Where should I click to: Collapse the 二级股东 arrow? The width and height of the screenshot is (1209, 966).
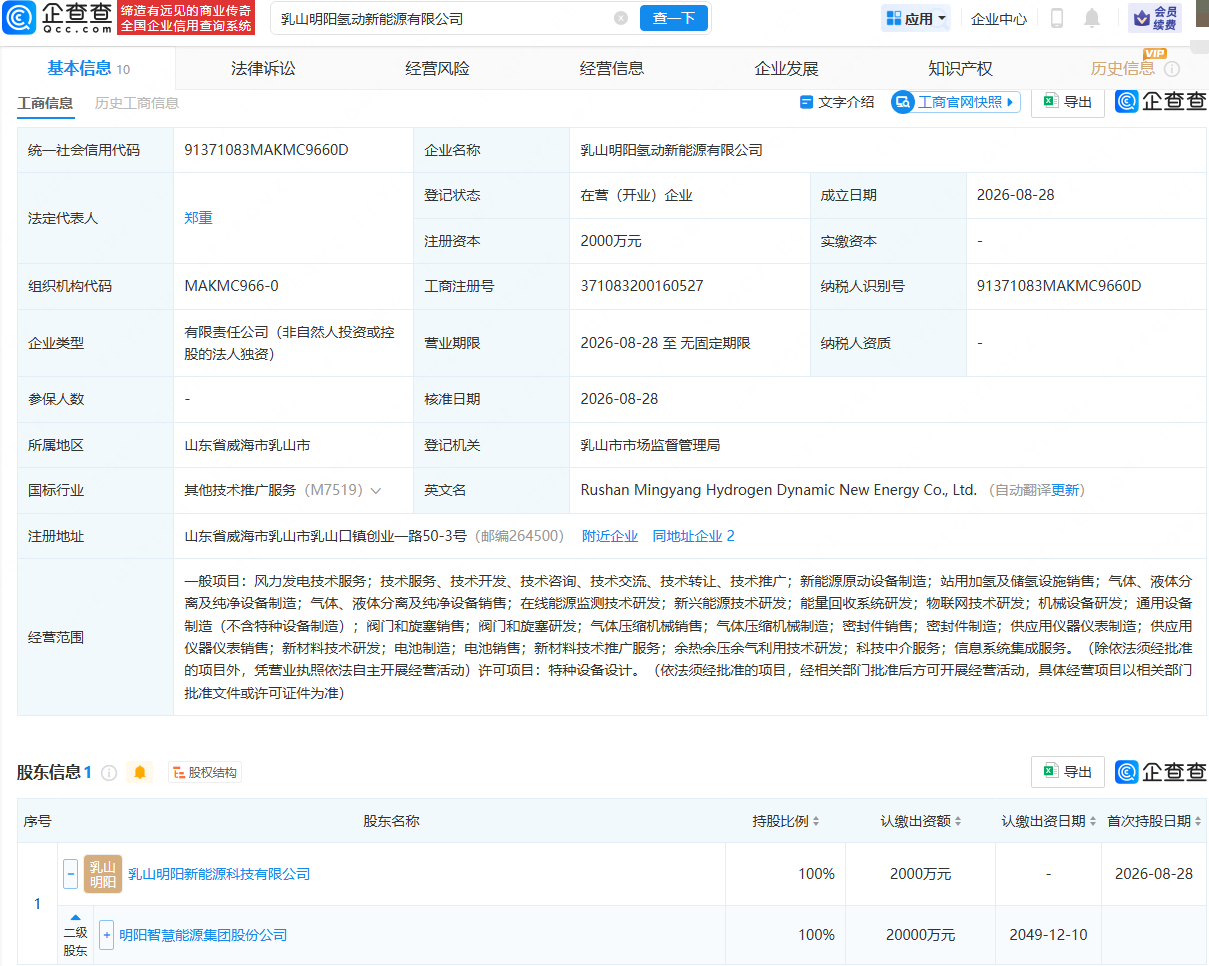click(x=75, y=916)
